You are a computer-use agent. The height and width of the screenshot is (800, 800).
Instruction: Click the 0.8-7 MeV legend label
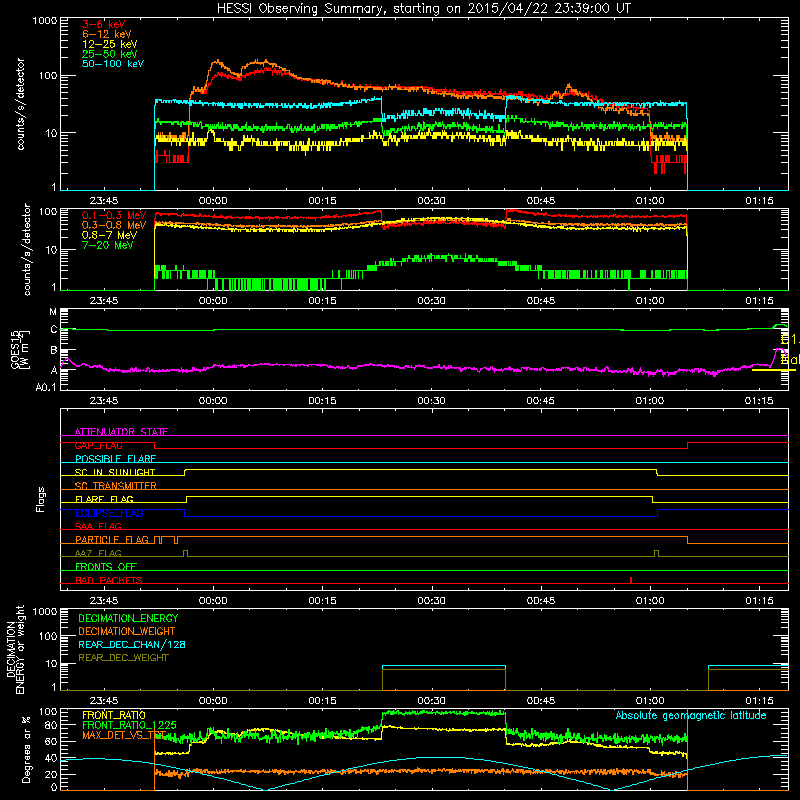click(110, 235)
